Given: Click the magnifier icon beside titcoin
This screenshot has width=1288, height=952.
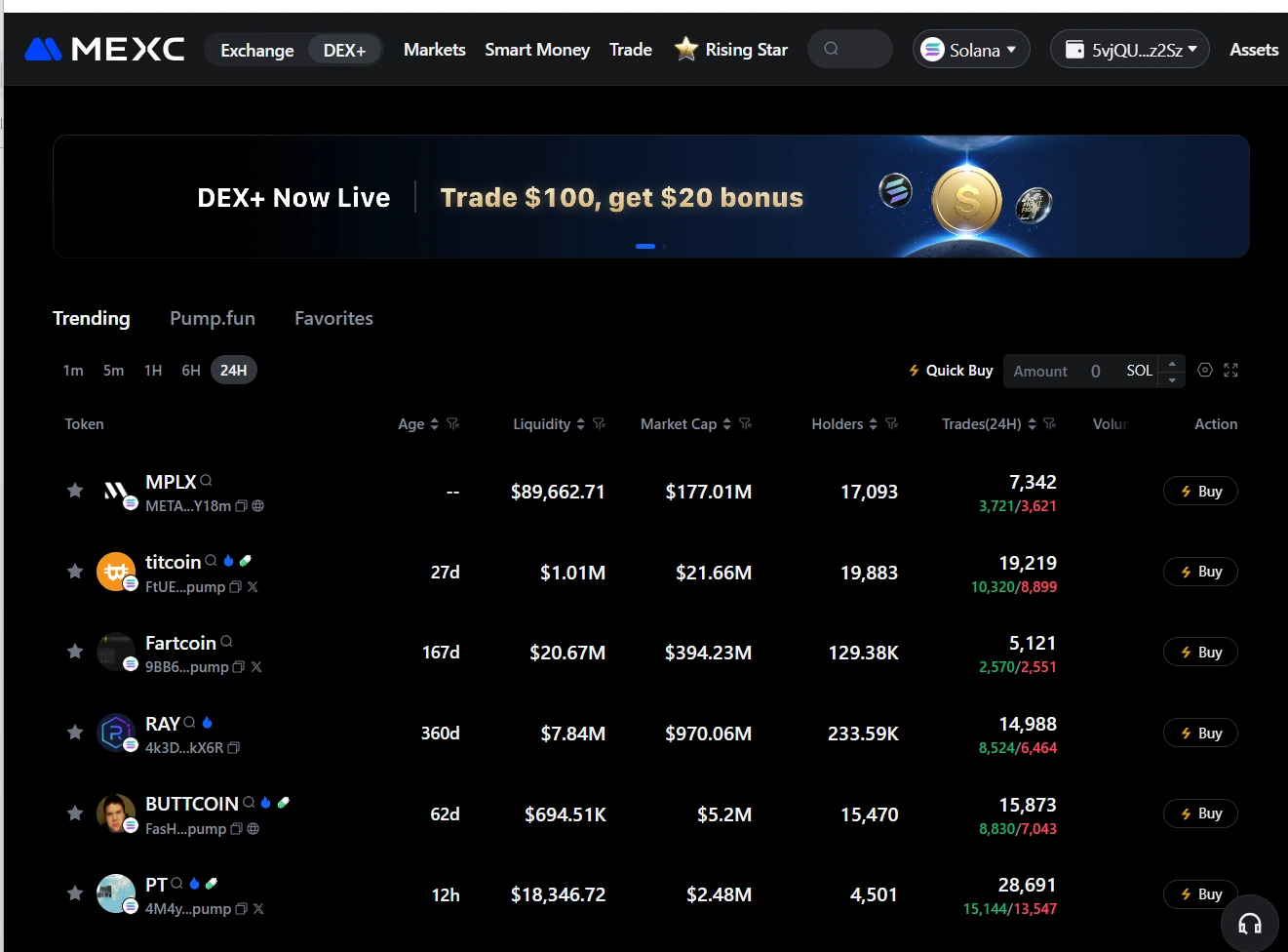Looking at the screenshot, I should [211, 561].
